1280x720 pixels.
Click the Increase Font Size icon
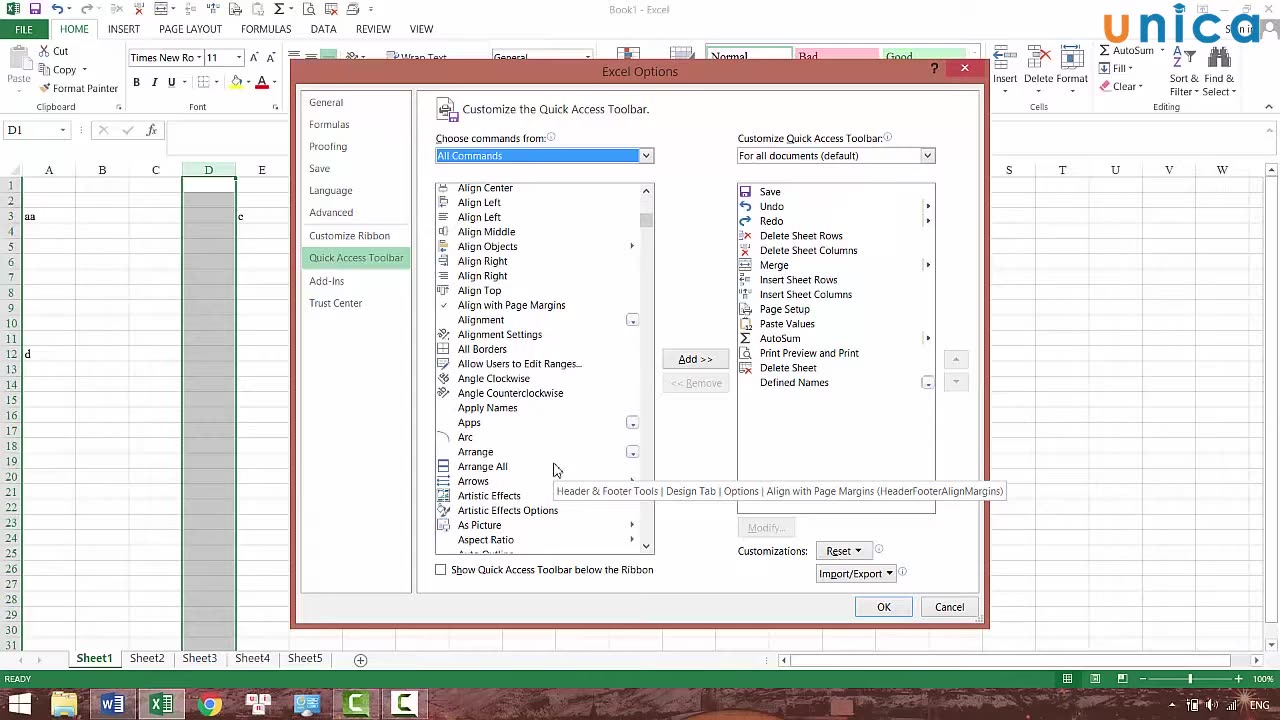(255, 57)
